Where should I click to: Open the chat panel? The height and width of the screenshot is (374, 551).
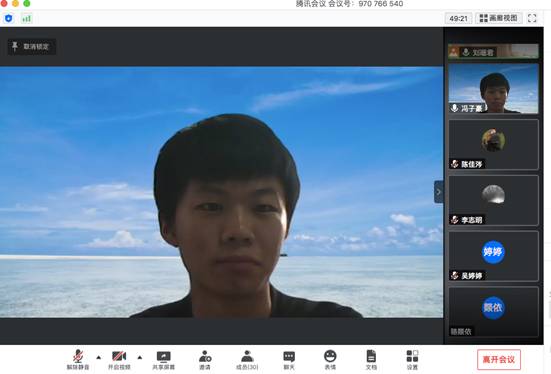[289, 360]
